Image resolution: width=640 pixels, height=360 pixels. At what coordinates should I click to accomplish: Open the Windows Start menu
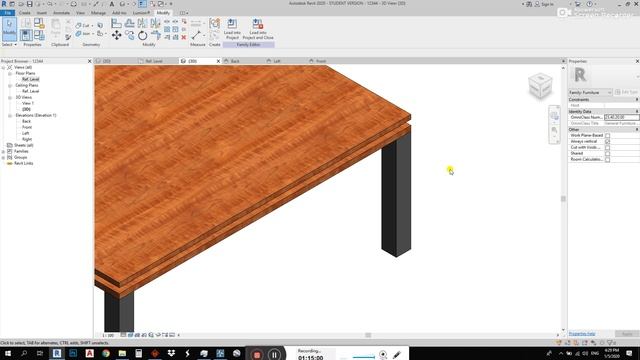[7, 353]
